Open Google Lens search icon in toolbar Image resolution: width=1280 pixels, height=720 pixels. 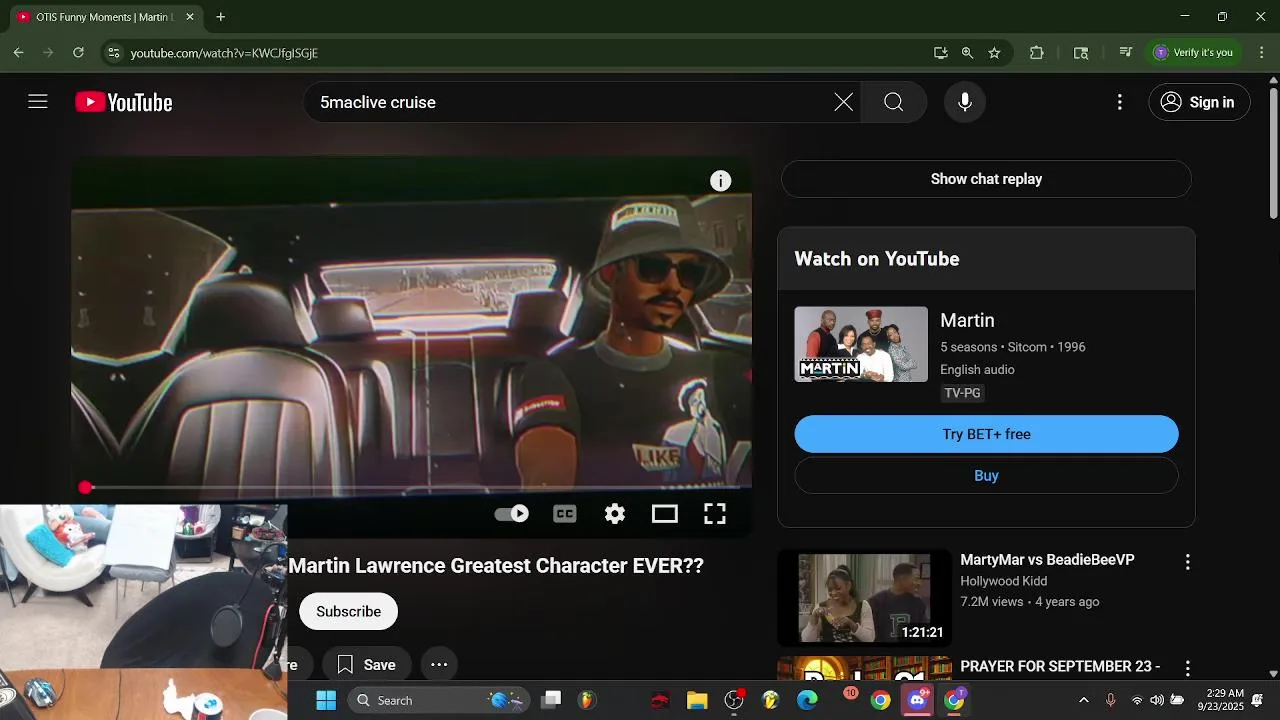[x=1081, y=53]
